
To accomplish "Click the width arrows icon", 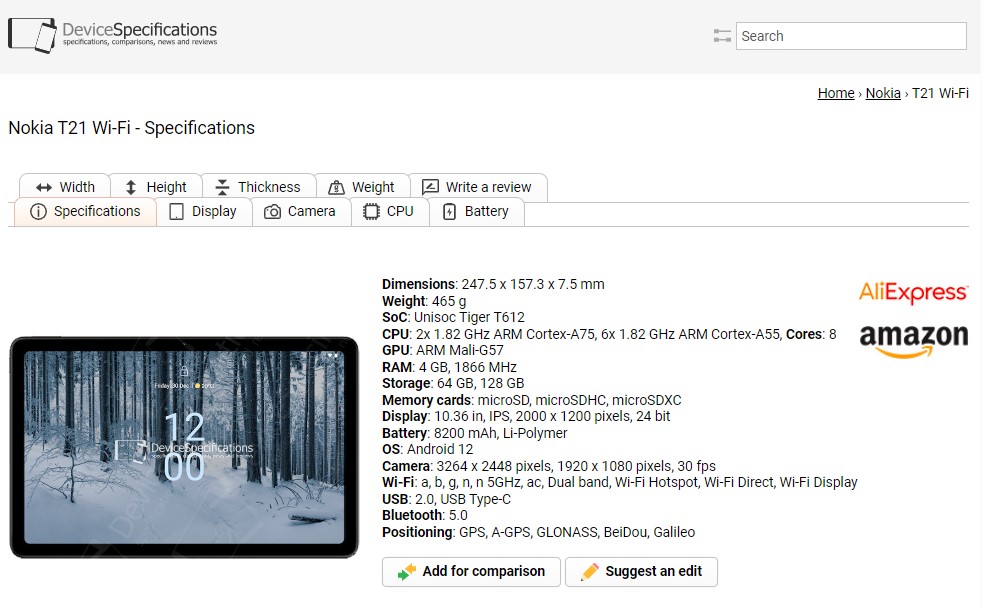I will pyautogui.click(x=43, y=187).
